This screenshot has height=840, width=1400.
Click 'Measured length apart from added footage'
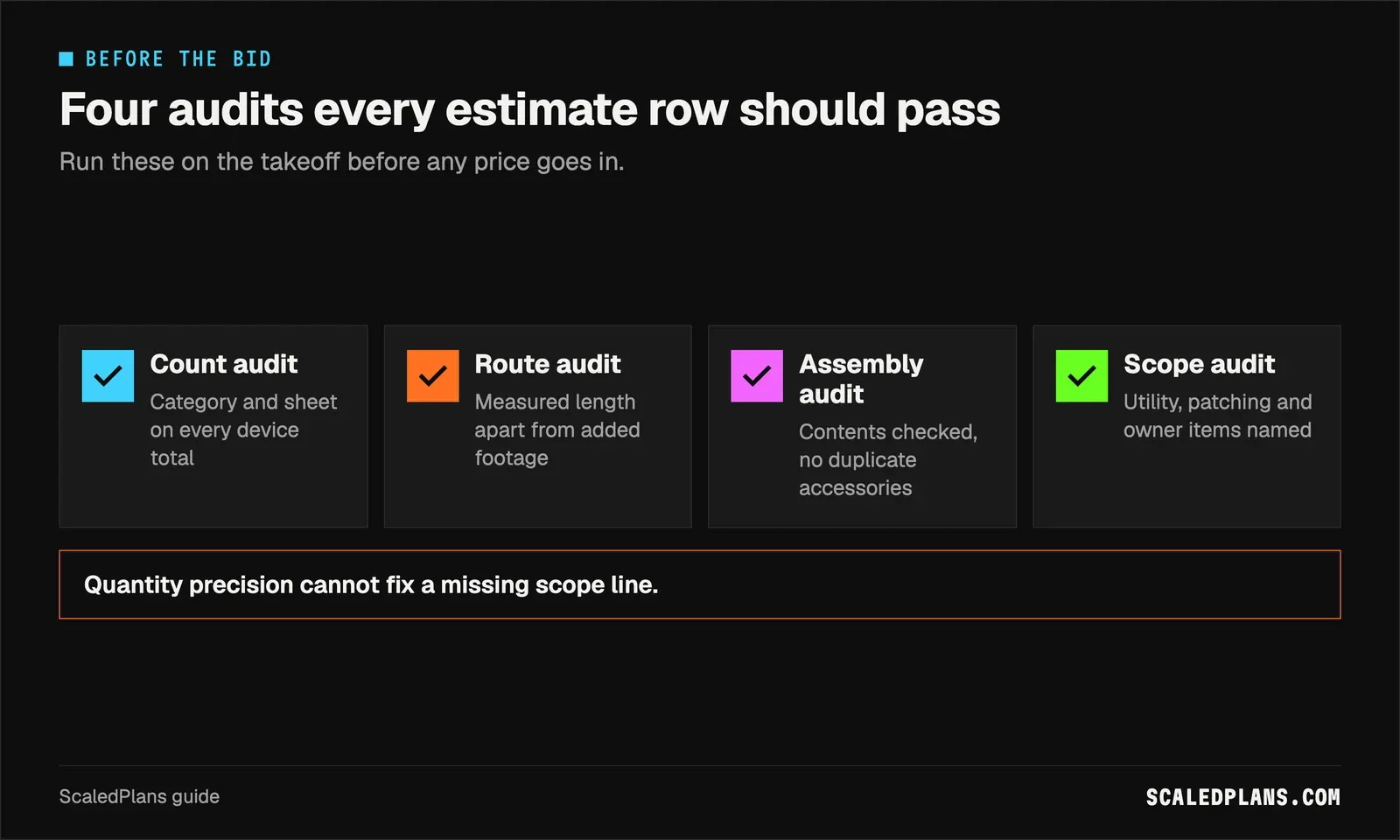[x=557, y=430]
